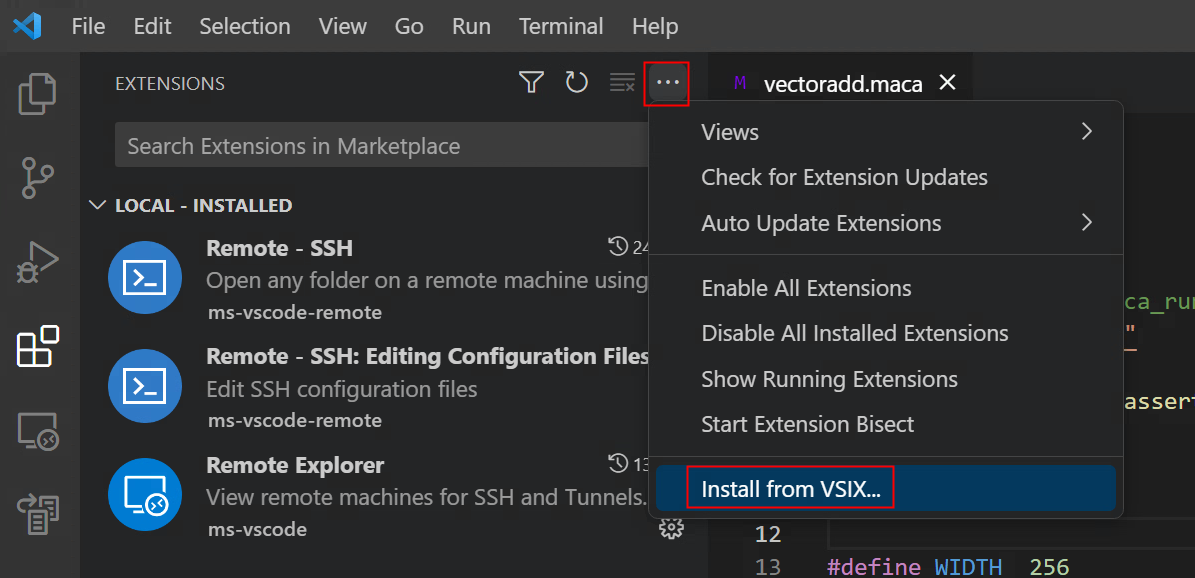
Task: Click the clear extensions search results icon
Action: 622,83
